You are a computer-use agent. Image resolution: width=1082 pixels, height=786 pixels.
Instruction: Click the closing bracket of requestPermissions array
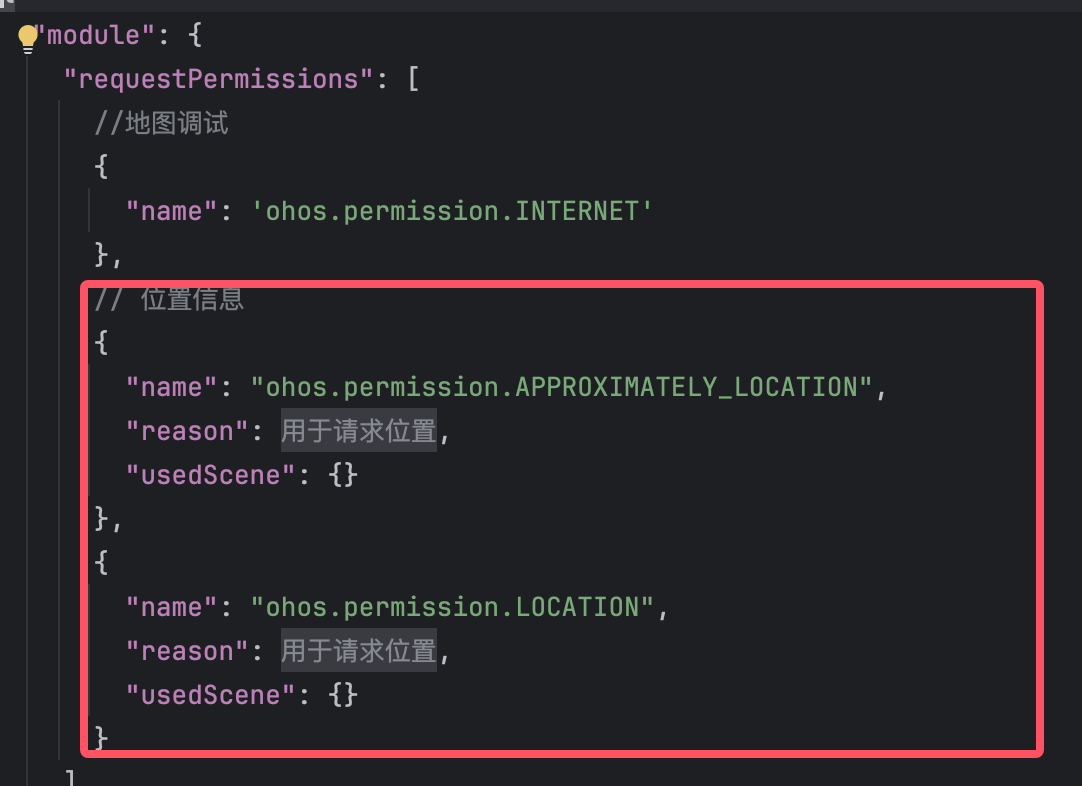tap(70, 778)
